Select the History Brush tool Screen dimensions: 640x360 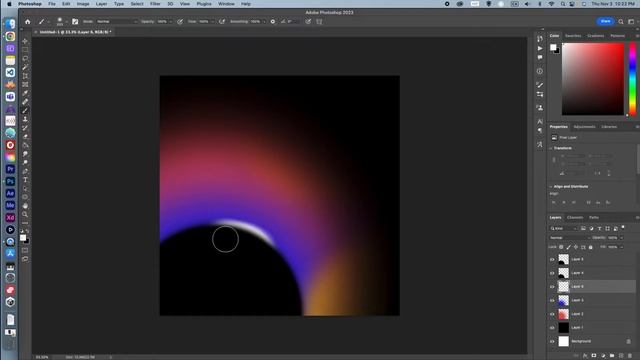pos(25,128)
